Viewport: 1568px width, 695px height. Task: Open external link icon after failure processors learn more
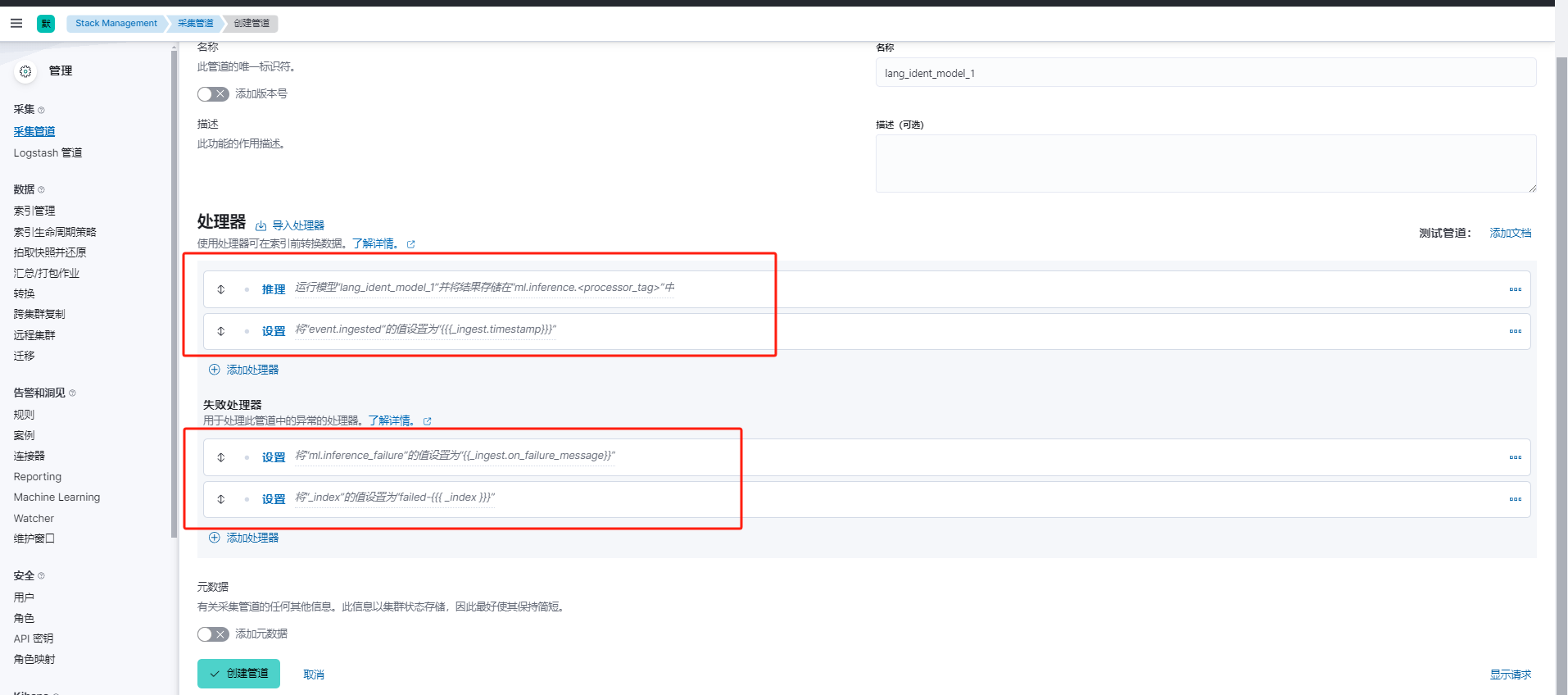427,421
